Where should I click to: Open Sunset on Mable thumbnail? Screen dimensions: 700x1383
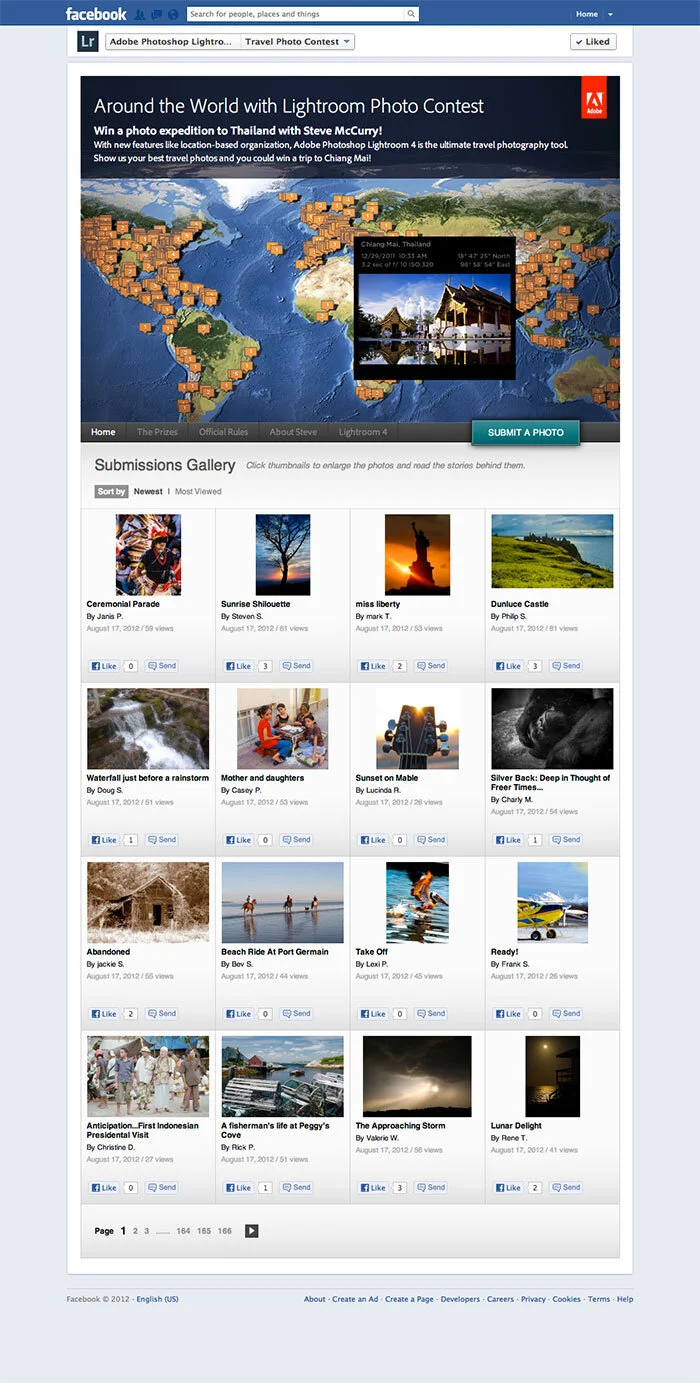pos(417,728)
